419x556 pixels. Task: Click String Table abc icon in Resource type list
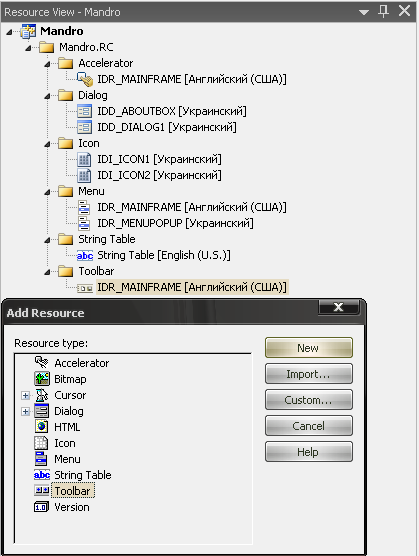[x=42, y=475]
